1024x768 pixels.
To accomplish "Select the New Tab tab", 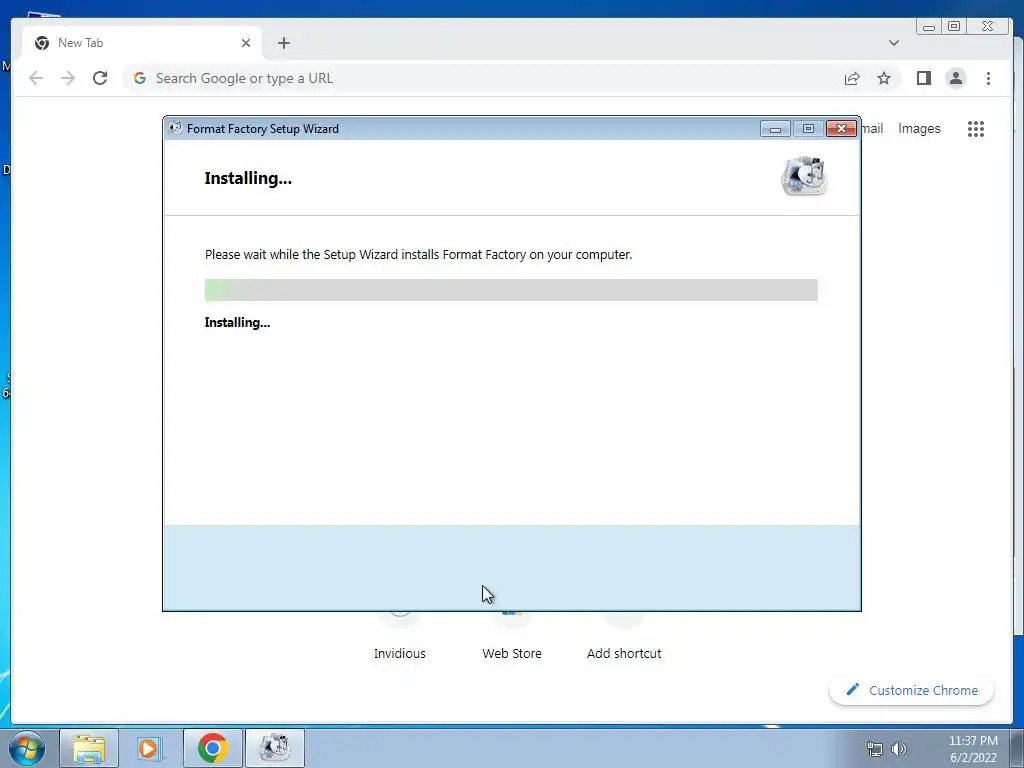I will 142,43.
